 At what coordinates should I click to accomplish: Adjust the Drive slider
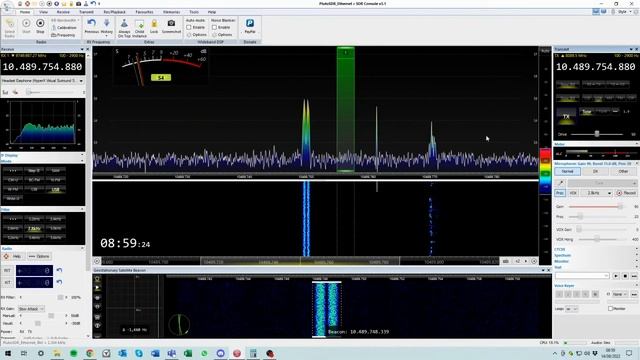coord(597,134)
